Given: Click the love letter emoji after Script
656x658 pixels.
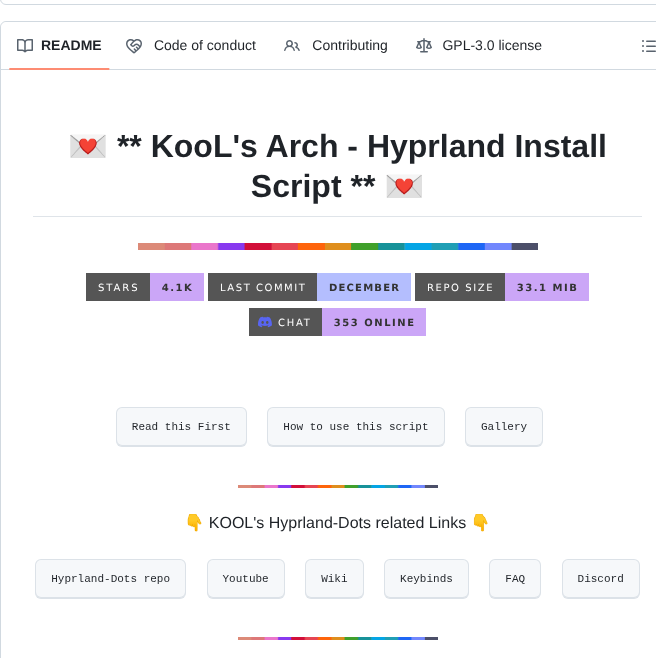Looking at the screenshot, I should [404, 186].
